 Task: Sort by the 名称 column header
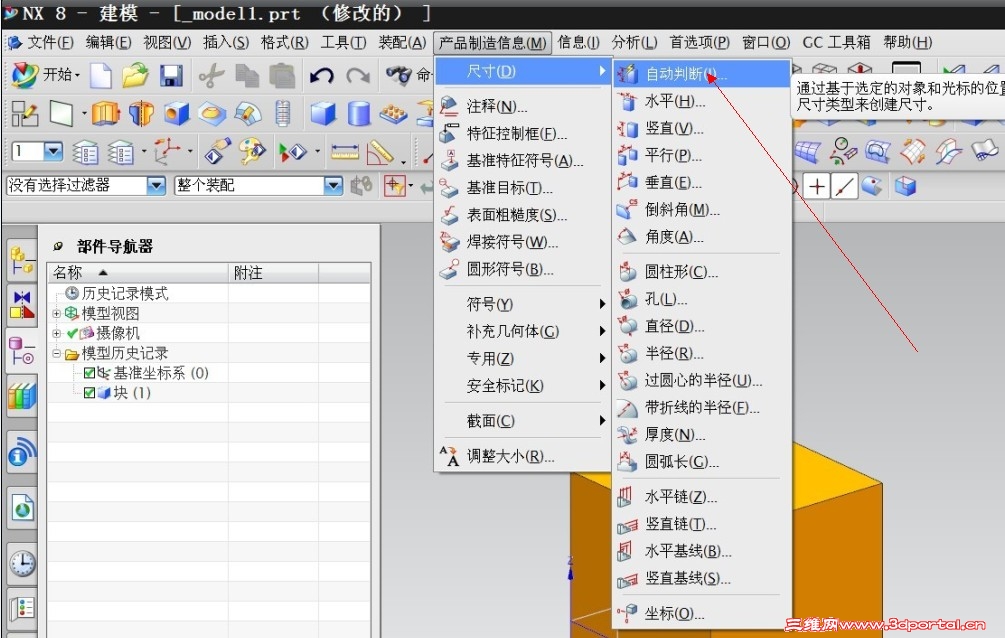(138, 273)
